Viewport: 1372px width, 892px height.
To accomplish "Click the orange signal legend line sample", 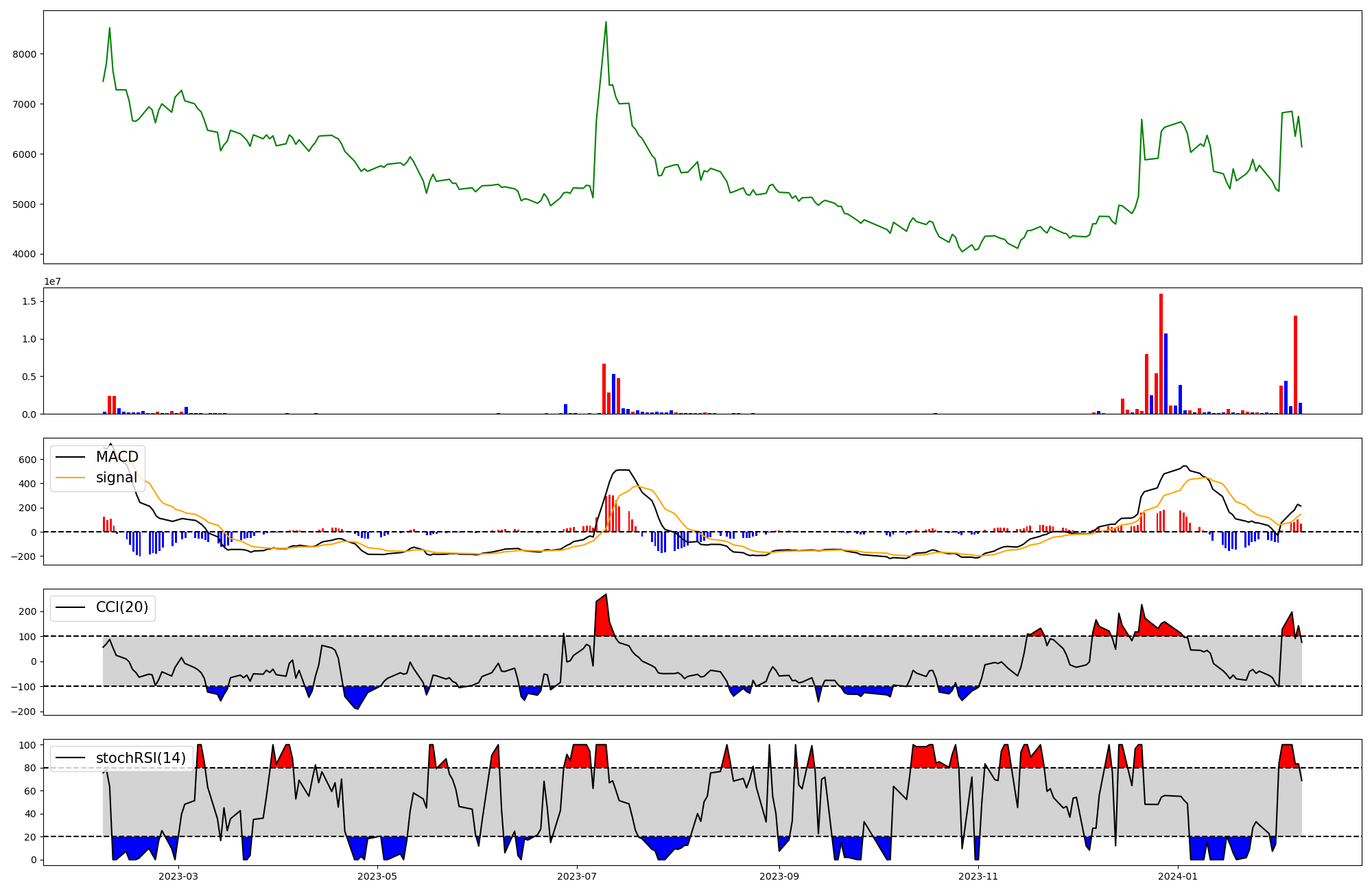I will pos(70,478).
